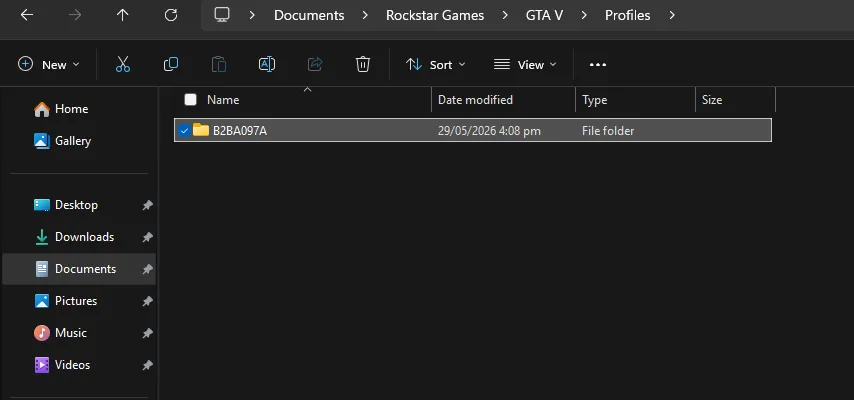Click the forward navigation arrow
This screenshot has height=400, width=854.
[75, 15]
